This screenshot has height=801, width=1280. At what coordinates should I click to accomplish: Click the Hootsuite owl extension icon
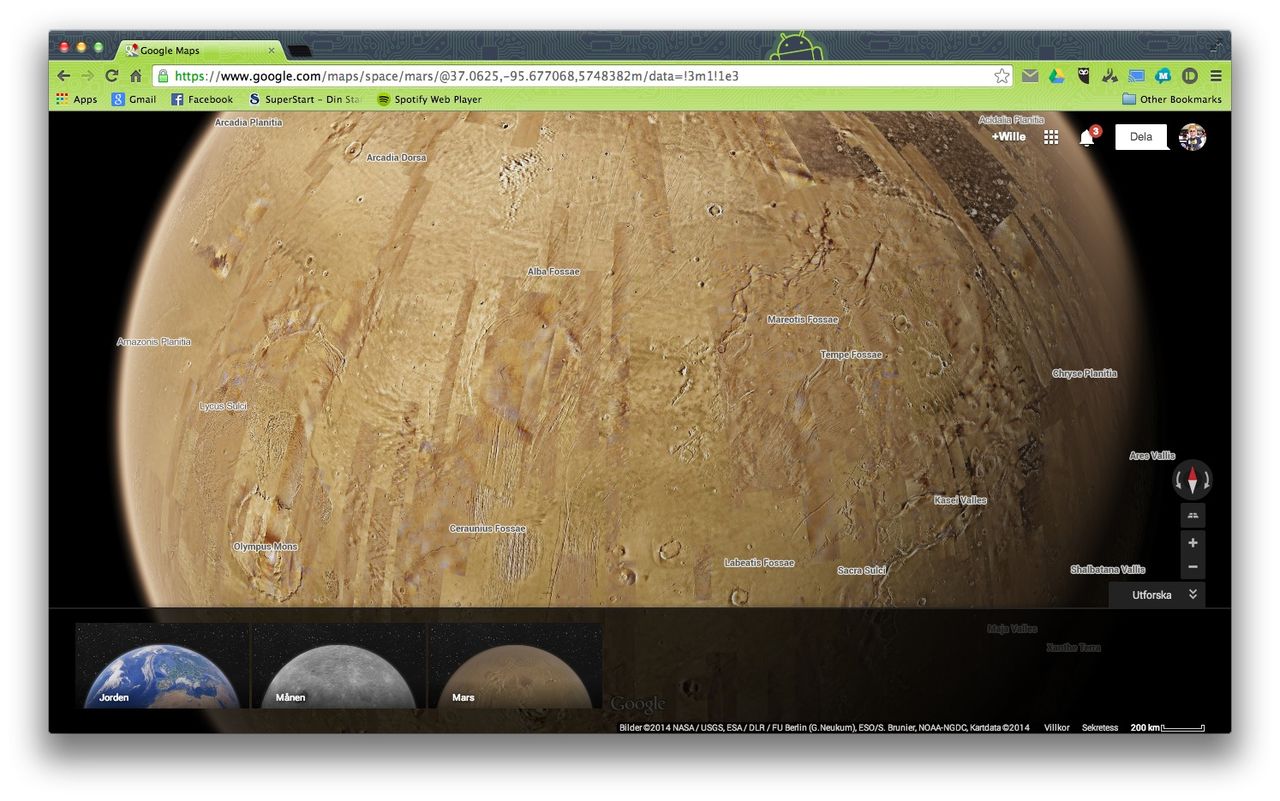(1084, 75)
